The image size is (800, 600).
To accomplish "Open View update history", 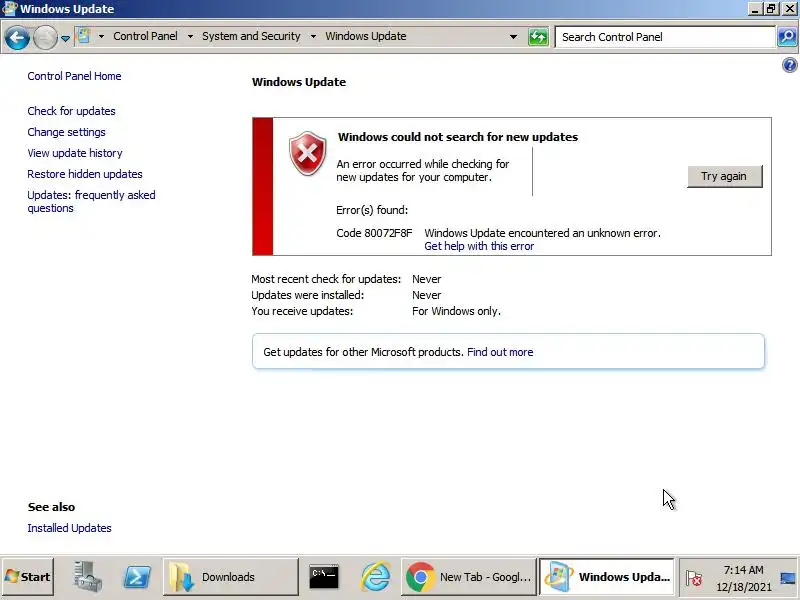I will pos(75,153).
